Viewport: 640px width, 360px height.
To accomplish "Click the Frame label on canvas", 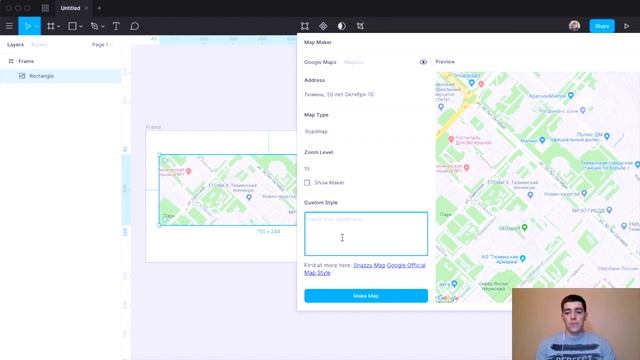I will (153, 127).
